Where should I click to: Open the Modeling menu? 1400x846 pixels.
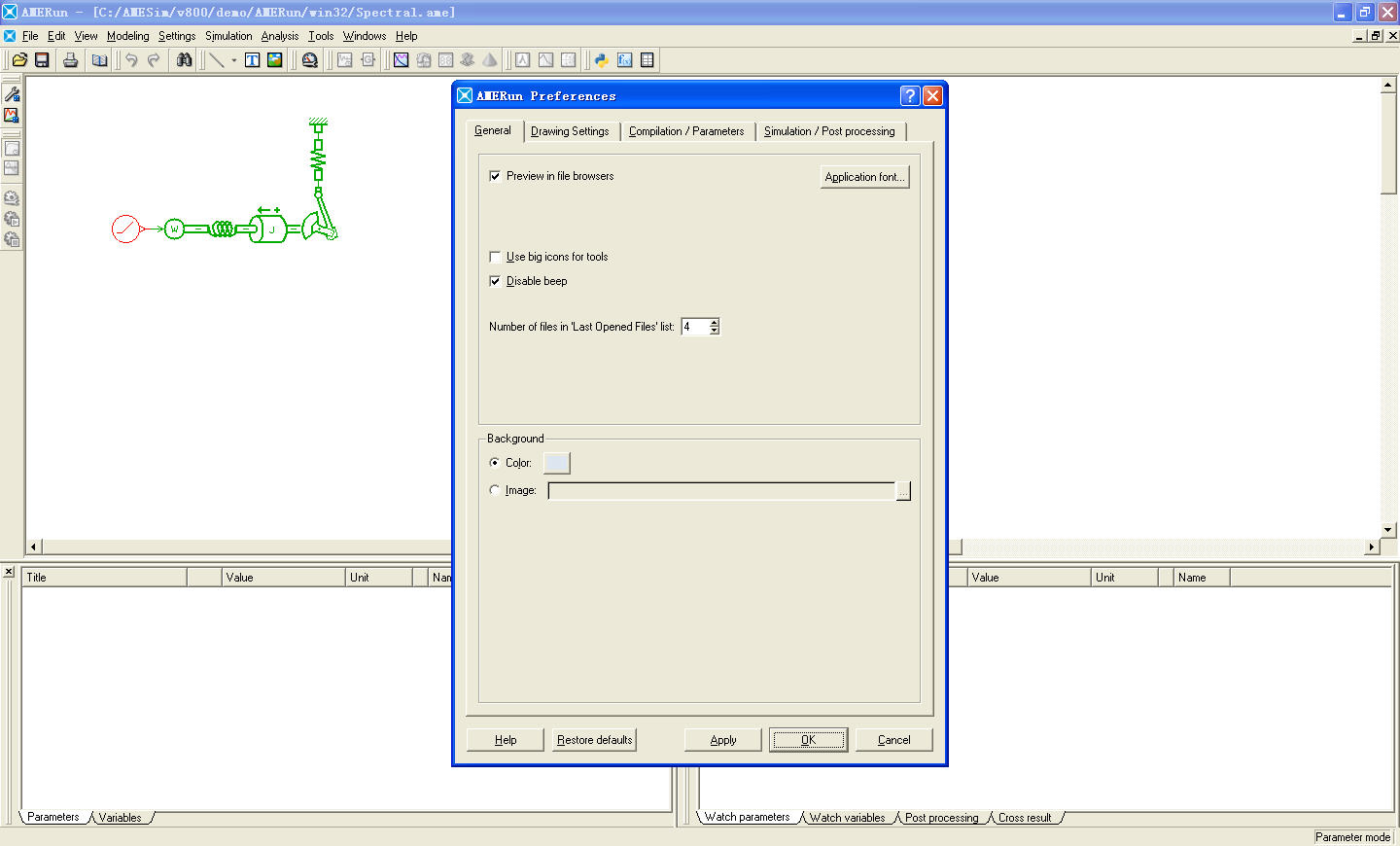click(128, 36)
